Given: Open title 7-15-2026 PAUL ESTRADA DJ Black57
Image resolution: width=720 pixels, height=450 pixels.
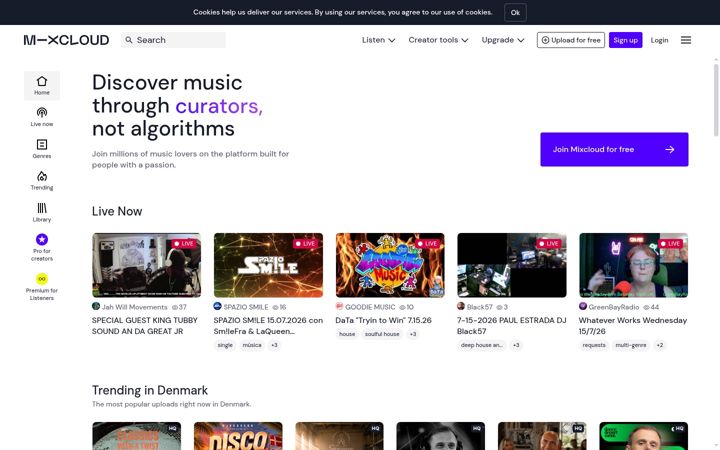Looking at the screenshot, I should click(512, 326).
